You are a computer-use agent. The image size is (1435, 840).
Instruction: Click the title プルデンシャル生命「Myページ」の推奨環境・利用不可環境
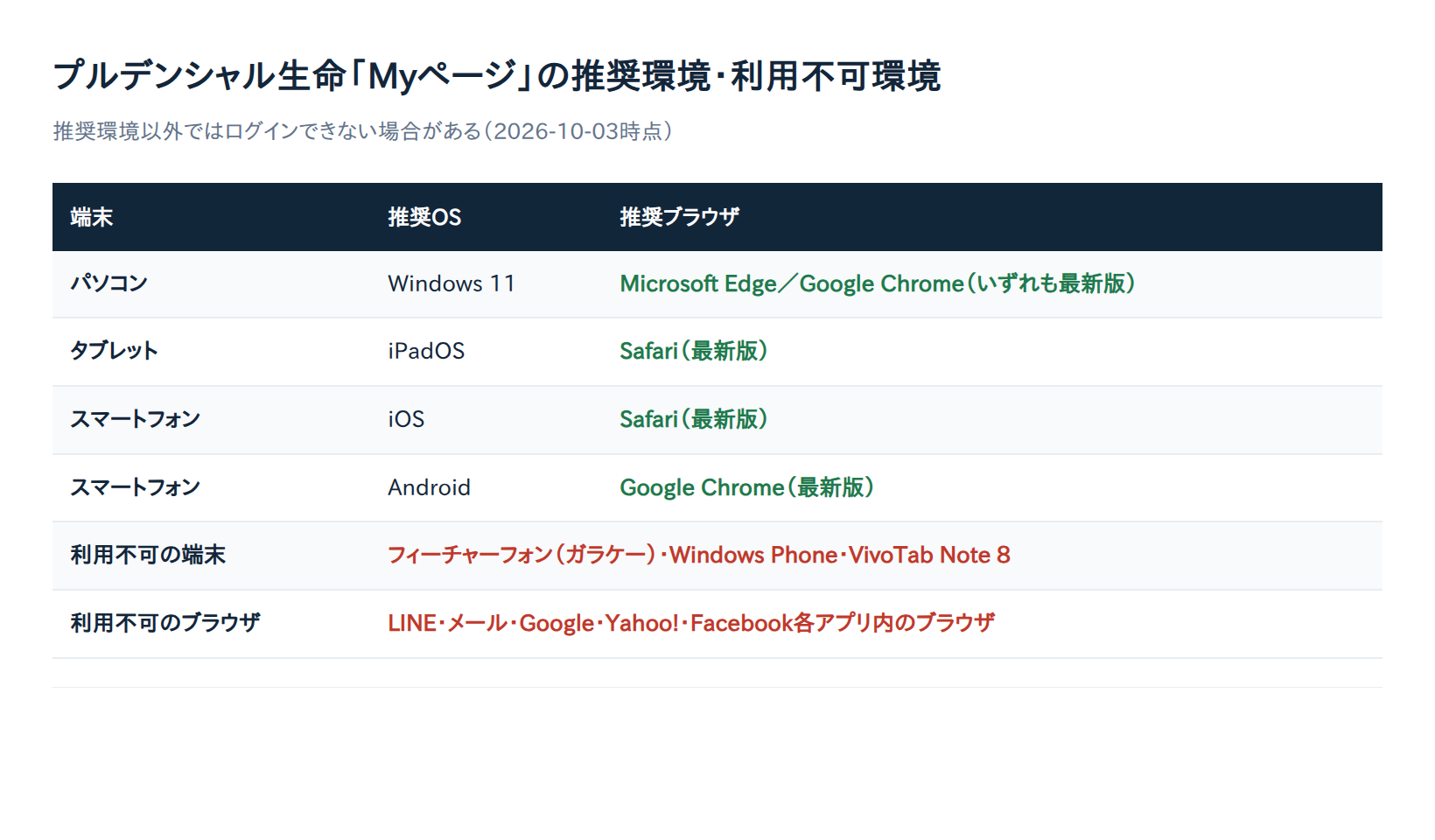coord(496,75)
